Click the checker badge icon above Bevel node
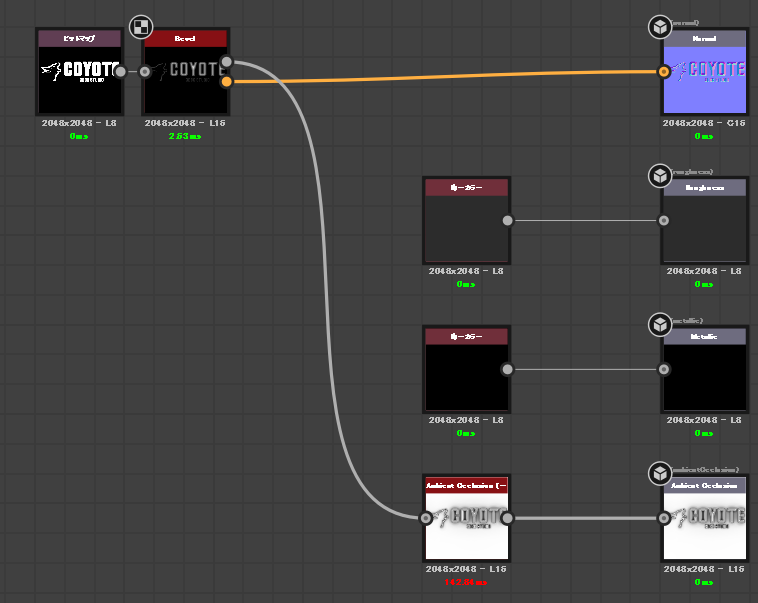The height and width of the screenshot is (603, 758). (141, 27)
